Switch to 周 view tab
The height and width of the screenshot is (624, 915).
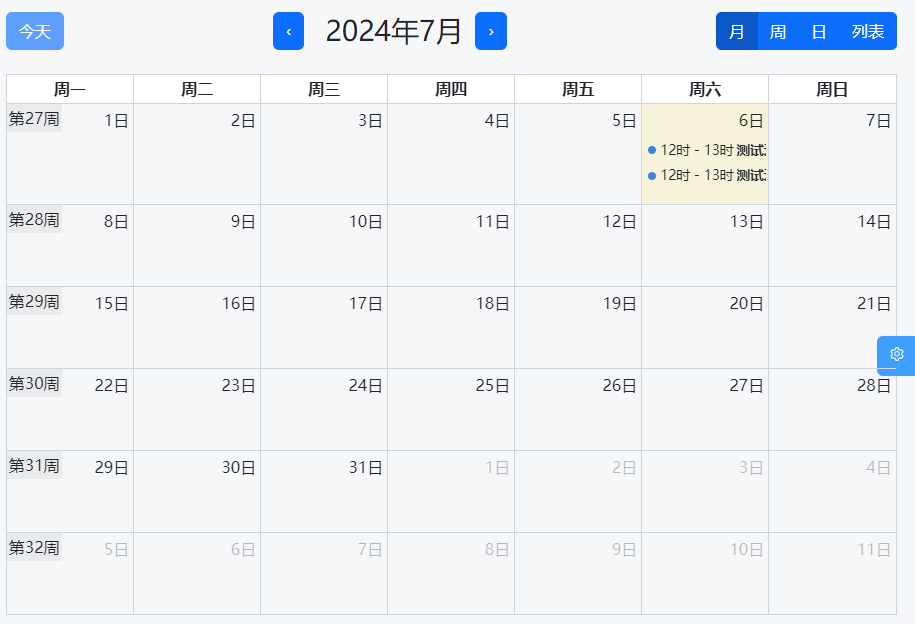(778, 31)
